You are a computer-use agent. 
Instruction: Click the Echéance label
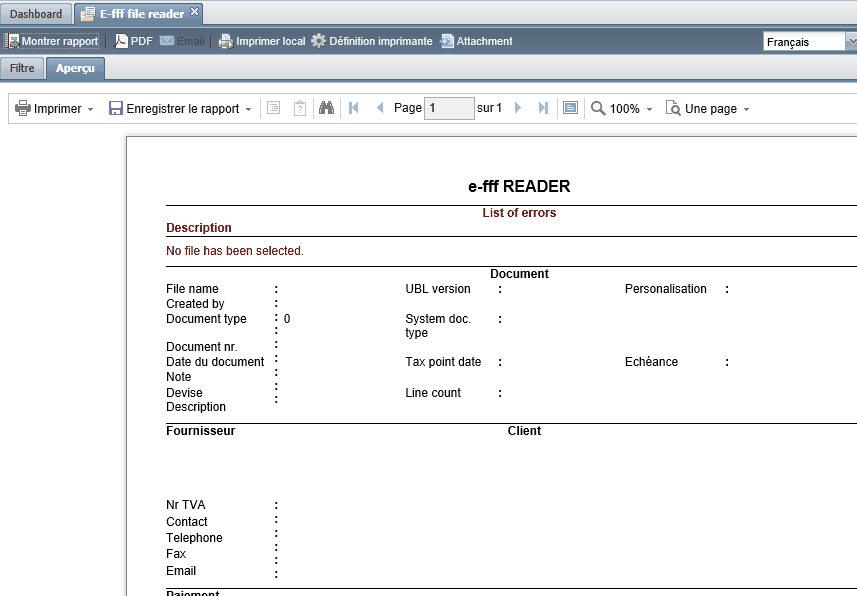[x=651, y=362]
